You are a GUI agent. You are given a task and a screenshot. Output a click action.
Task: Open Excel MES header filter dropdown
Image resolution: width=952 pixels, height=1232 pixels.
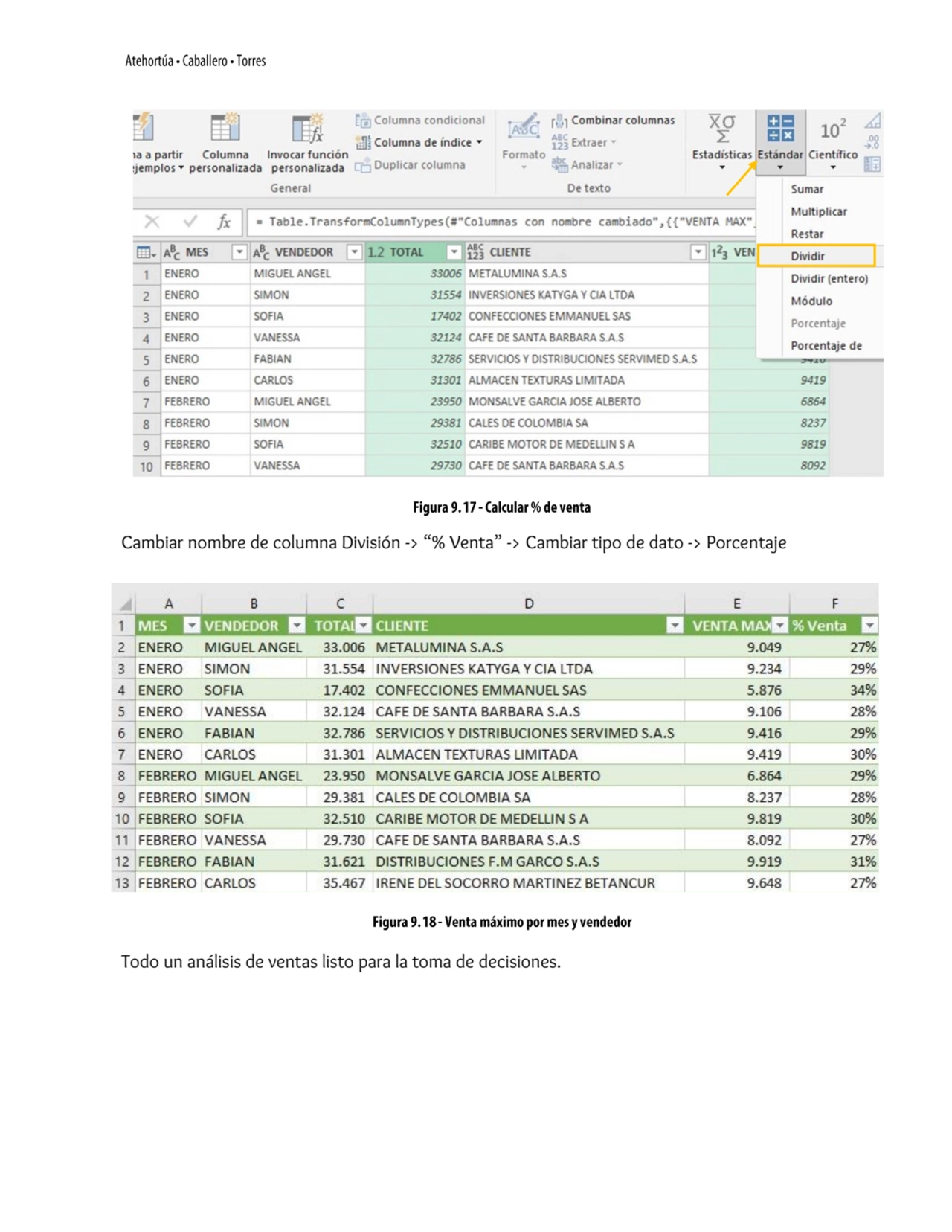pyautogui.click(x=191, y=626)
